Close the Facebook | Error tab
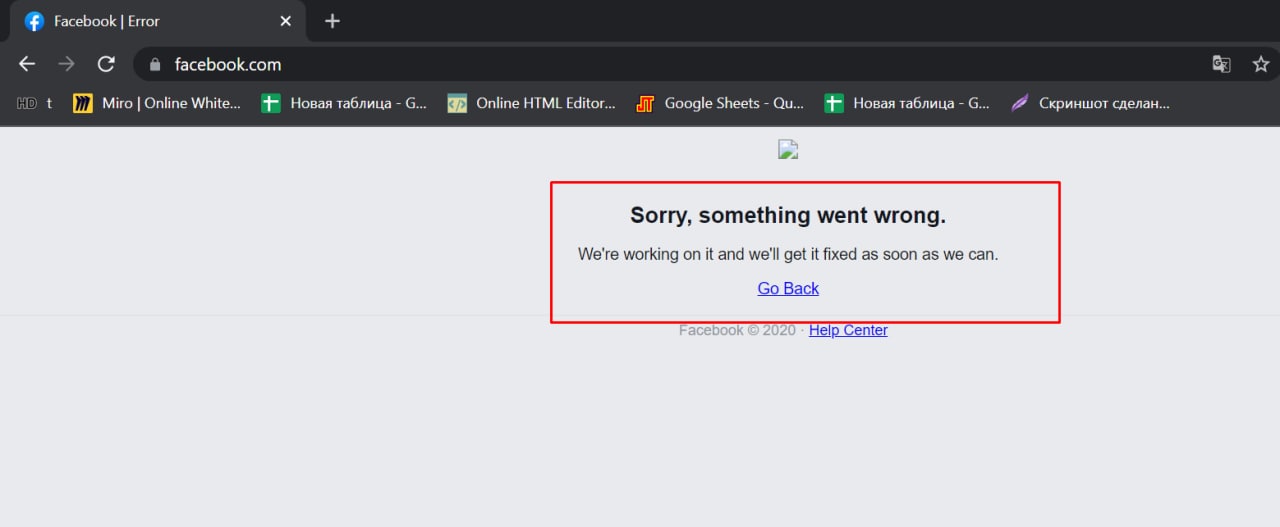The width and height of the screenshot is (1280, 527). (x=286, y=21)
